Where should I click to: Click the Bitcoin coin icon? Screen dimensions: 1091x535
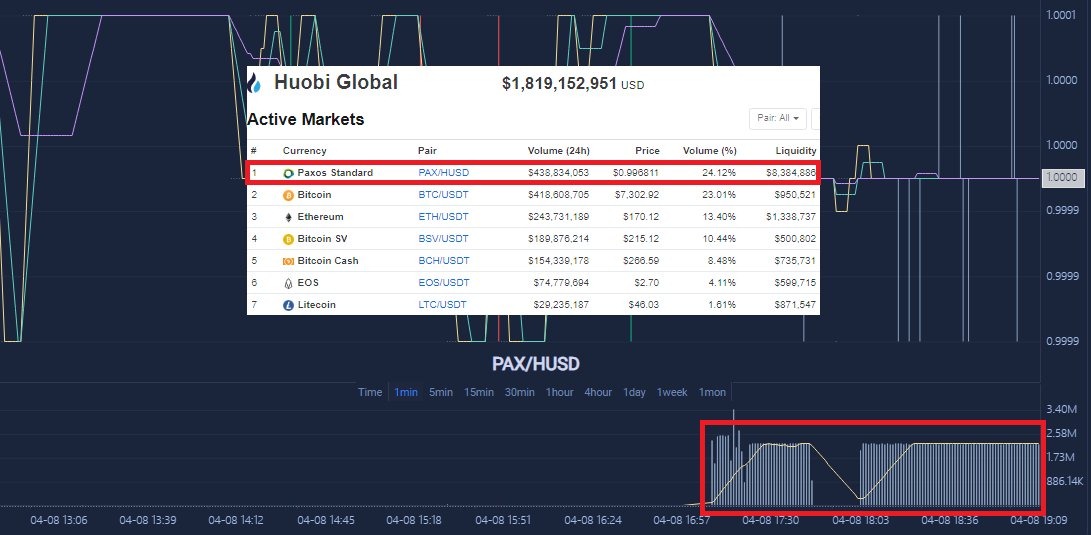(x=289, y=195)
